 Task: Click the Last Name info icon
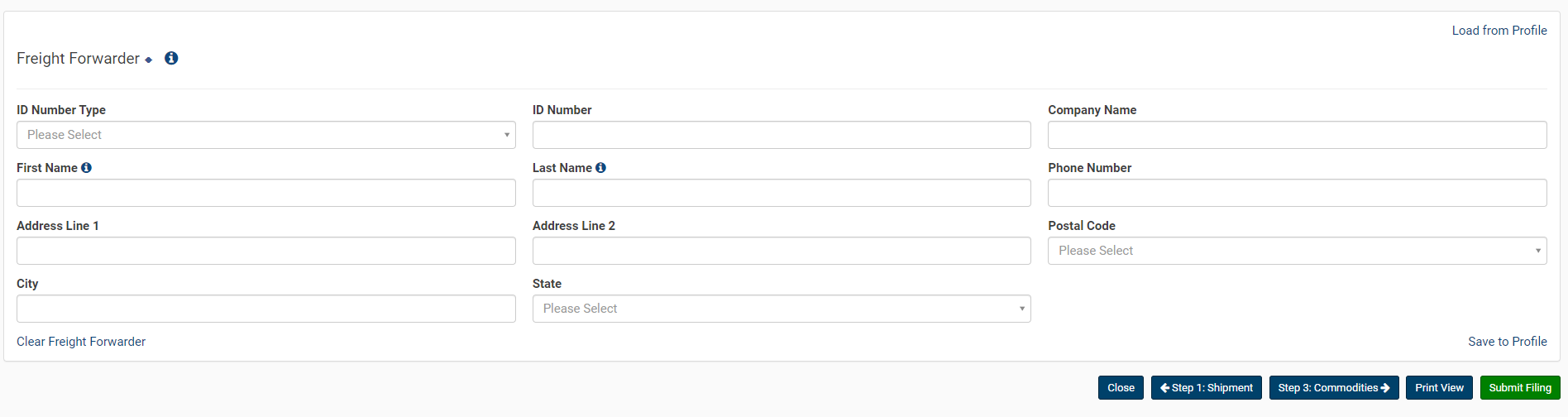601,168
